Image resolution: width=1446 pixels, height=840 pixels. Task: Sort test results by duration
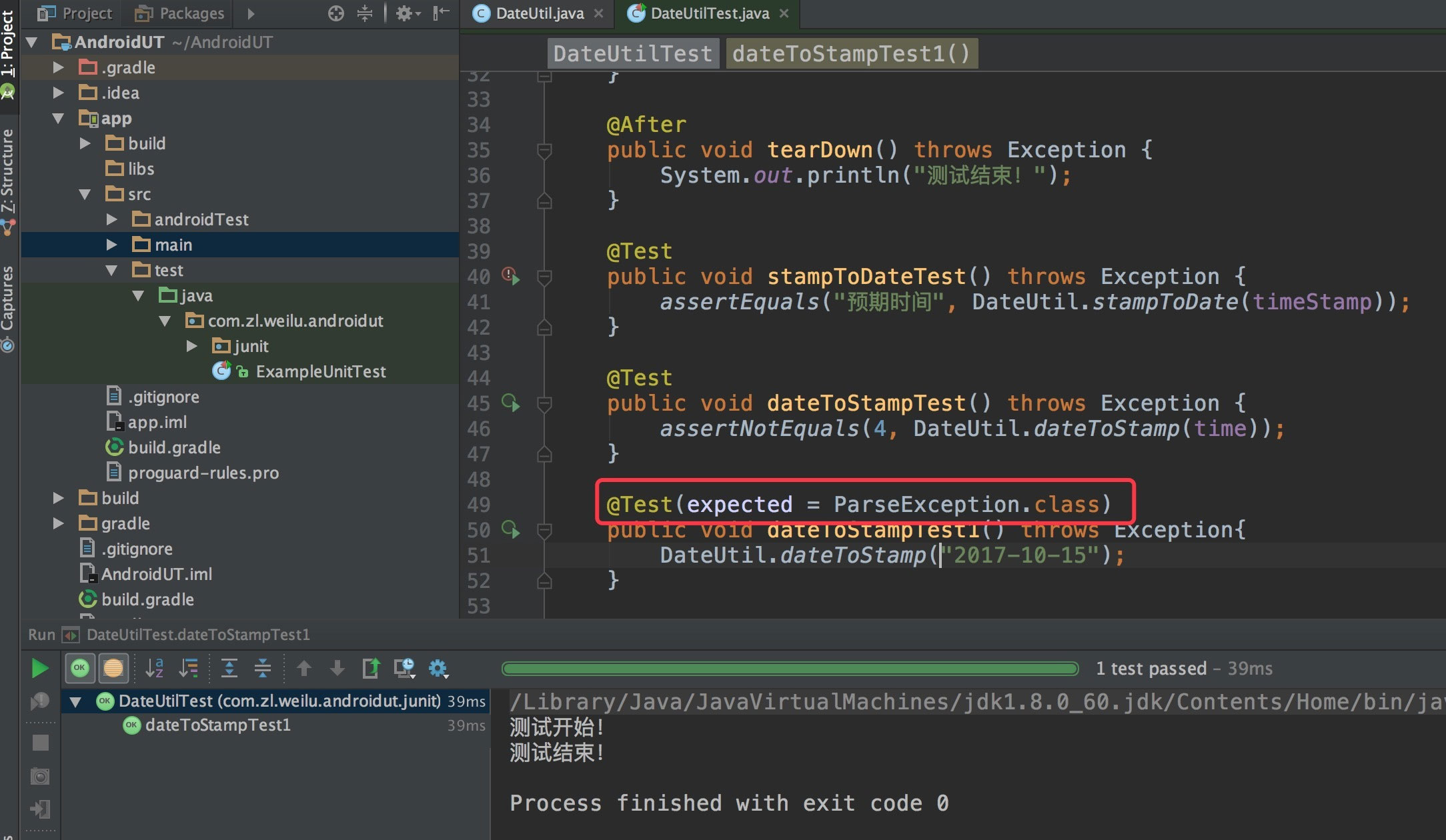189,668
